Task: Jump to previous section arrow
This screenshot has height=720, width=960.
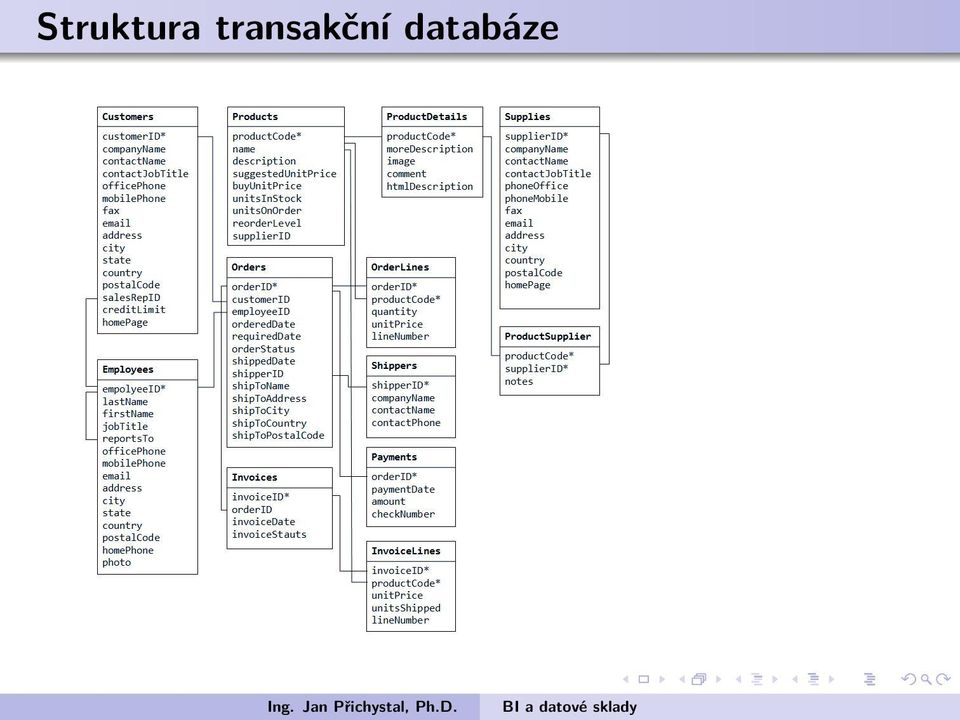Action: coord(795,679)
